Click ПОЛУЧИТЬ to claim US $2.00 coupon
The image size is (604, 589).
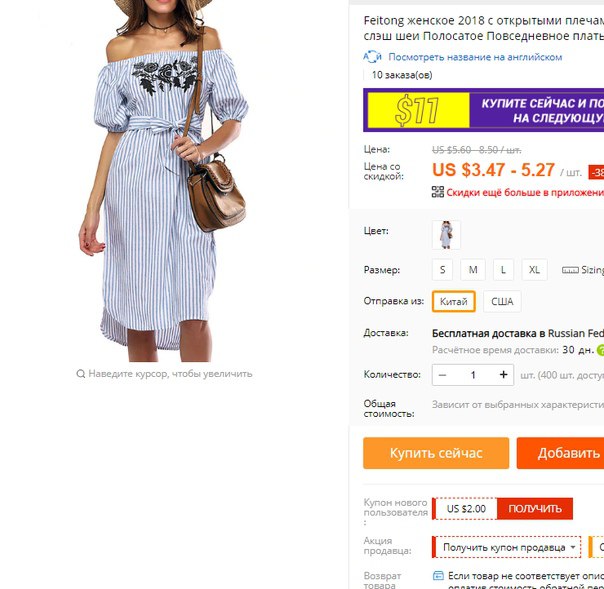click(535, 508)
